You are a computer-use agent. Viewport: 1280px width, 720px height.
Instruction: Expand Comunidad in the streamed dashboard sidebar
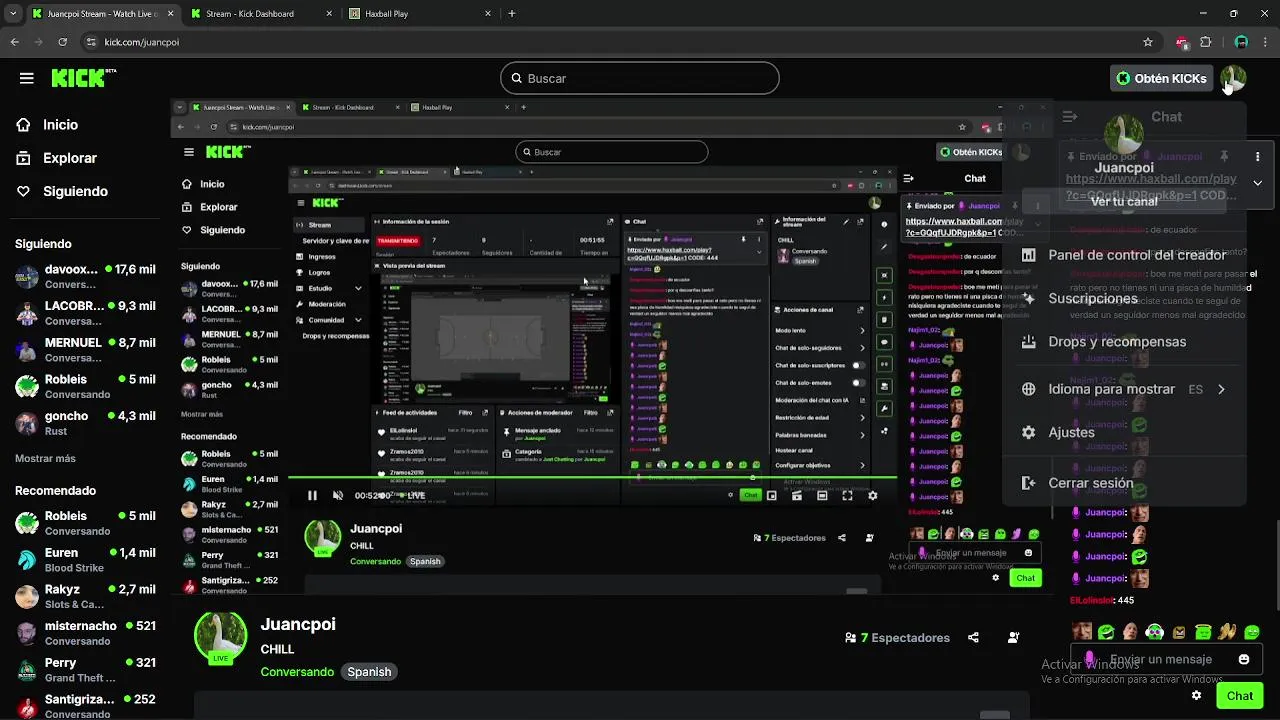[x=358, y=320]
